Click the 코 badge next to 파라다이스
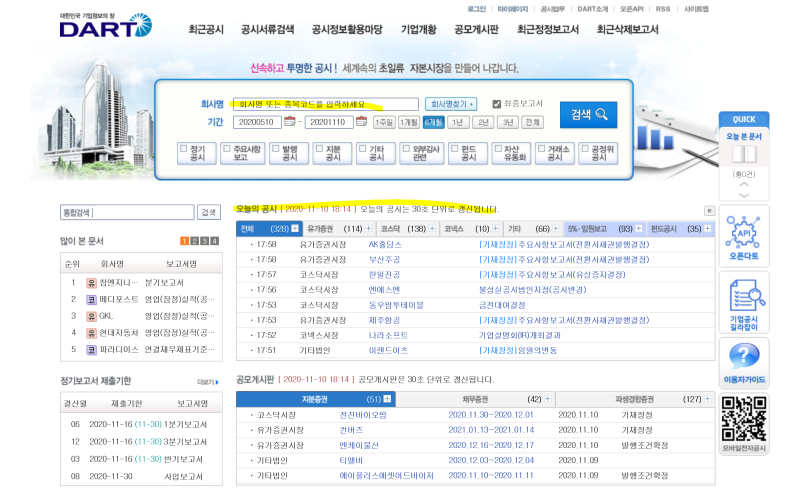The image size is (800, 488). point(91,350)
